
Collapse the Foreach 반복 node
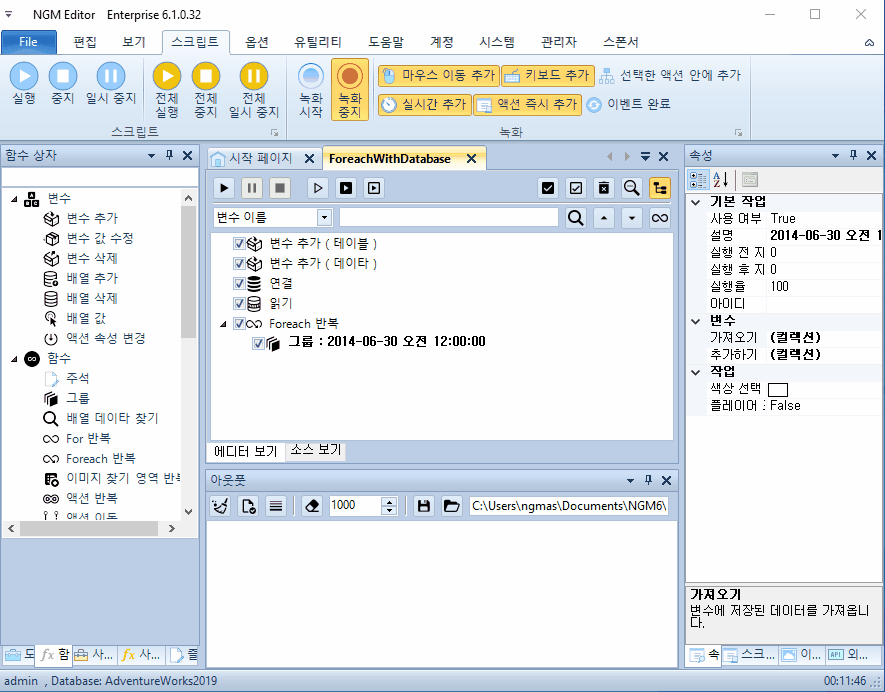(x=224, y=324)
